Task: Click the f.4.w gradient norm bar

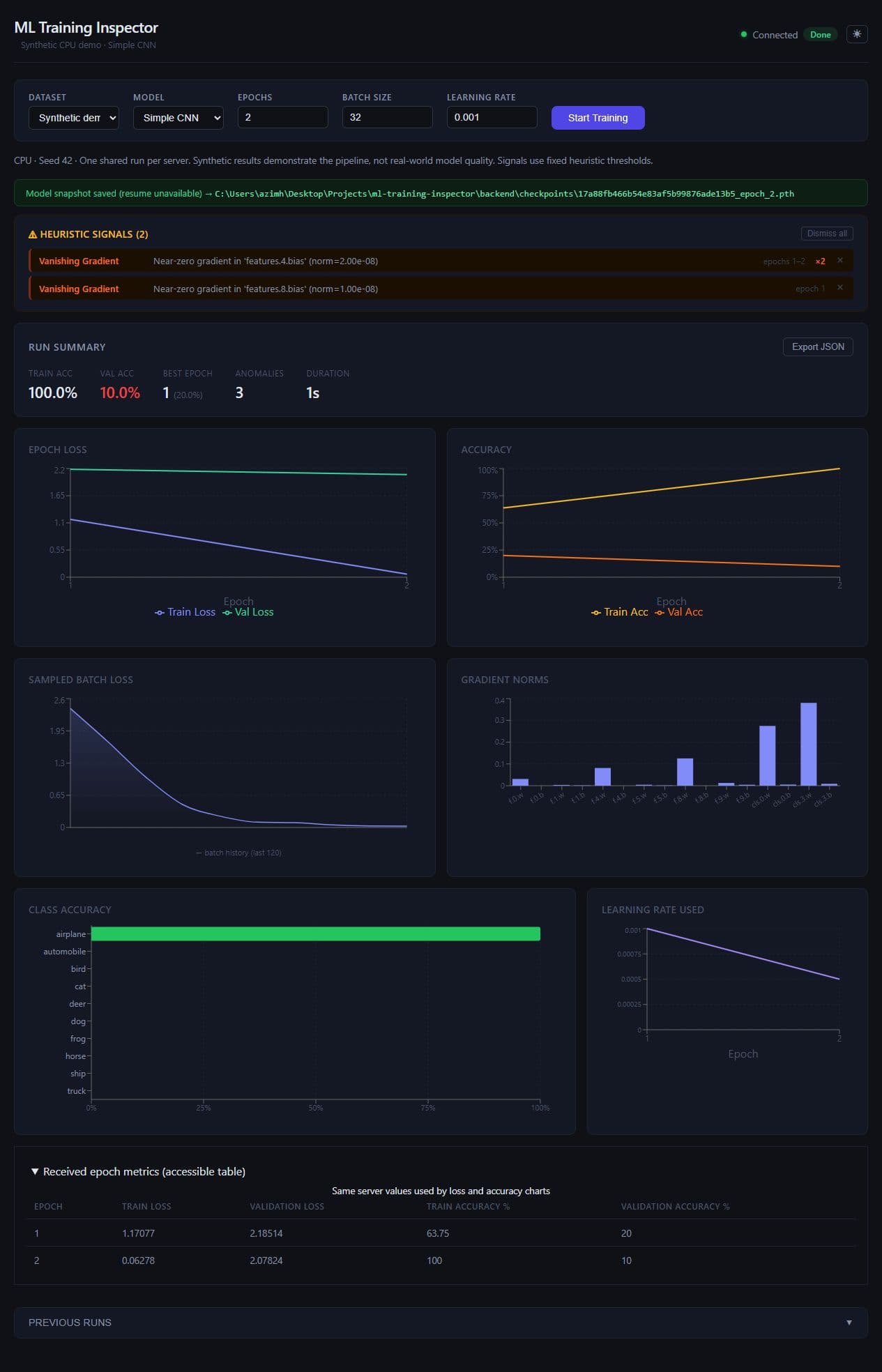Action: tap(602, 777)
